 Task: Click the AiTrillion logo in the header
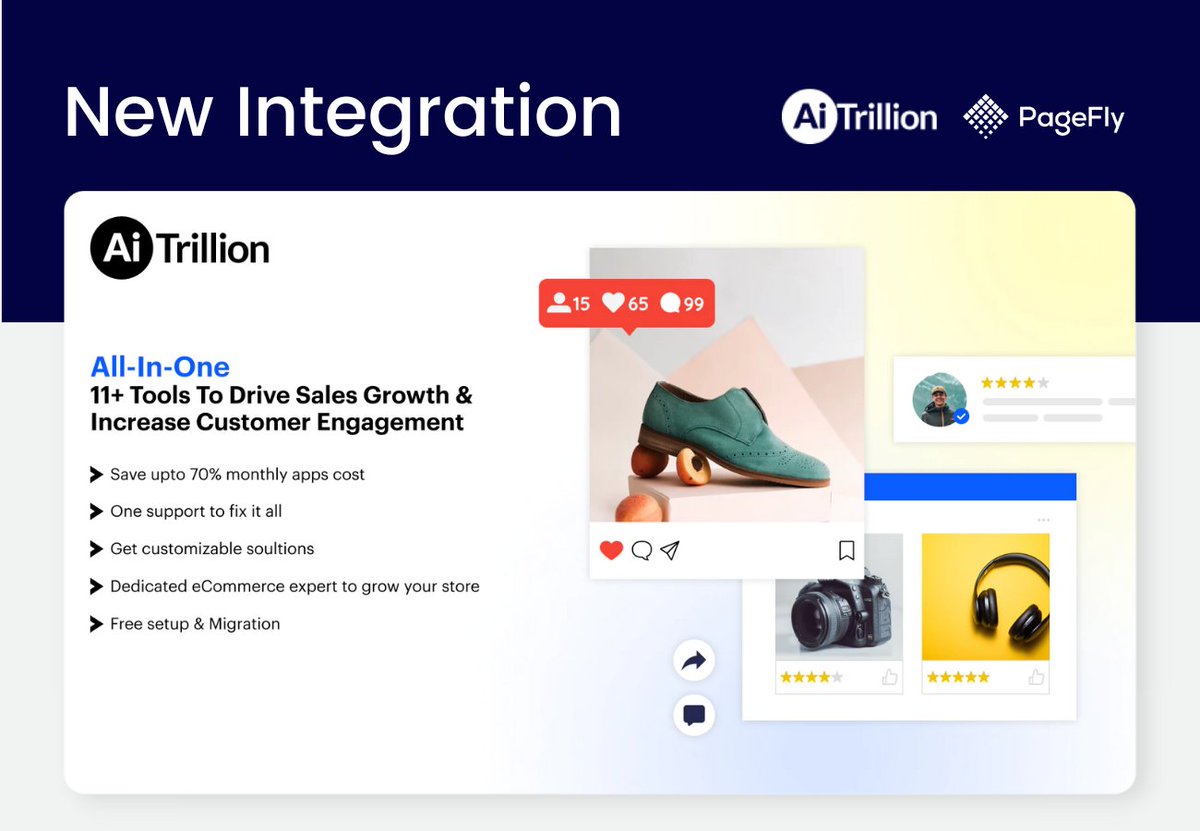[x=859, y=117]
